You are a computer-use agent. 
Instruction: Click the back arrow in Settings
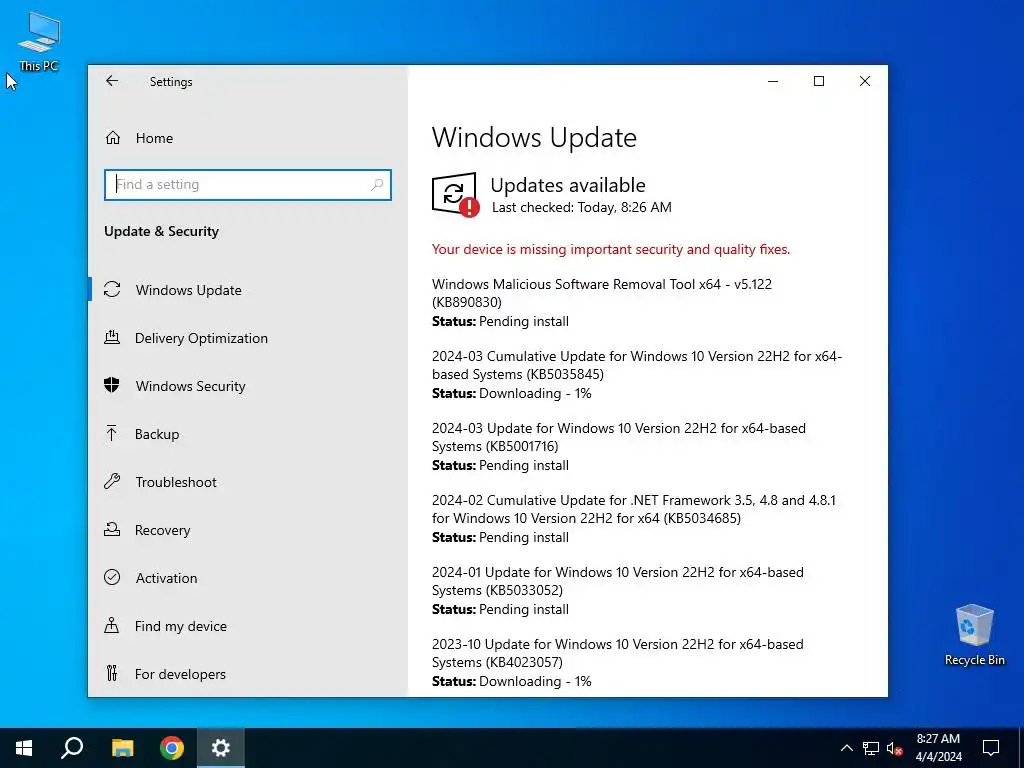[112, 81]
